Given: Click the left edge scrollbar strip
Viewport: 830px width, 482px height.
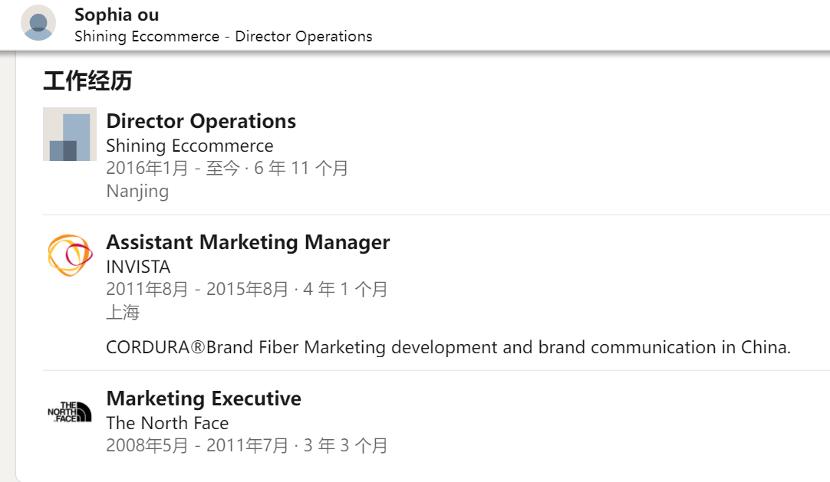Looking at the screenshot, I should pyautogui.click(x=7, y=260).
